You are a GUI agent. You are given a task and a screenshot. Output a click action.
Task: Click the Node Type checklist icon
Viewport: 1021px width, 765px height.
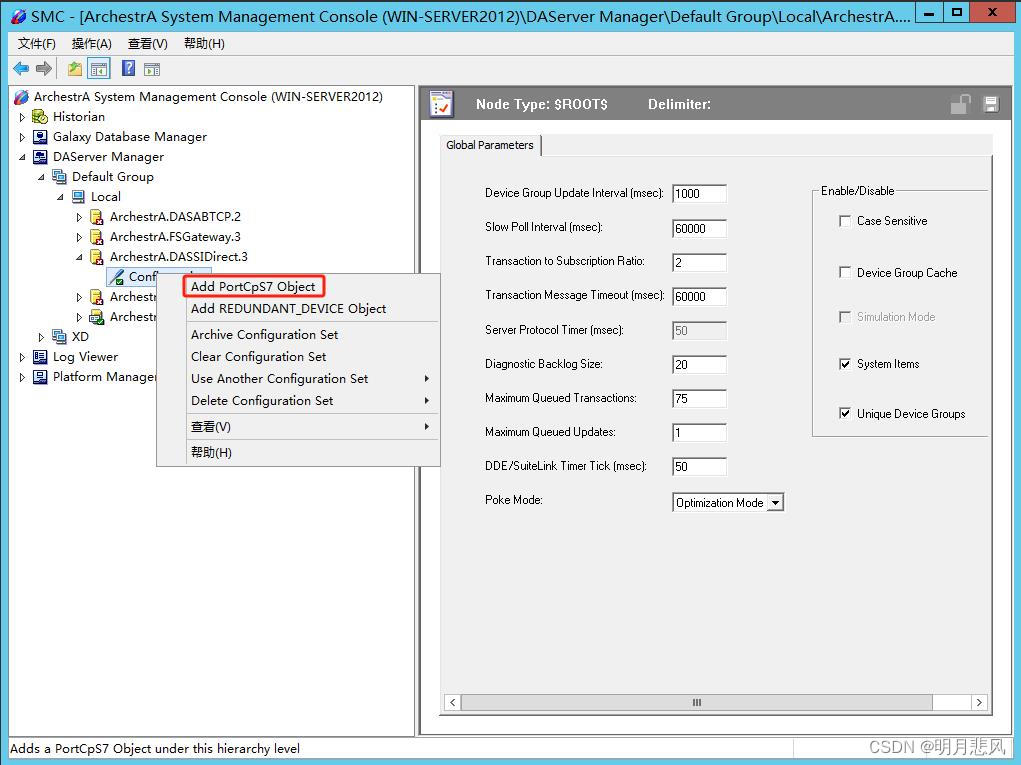(x=441, y=104)
